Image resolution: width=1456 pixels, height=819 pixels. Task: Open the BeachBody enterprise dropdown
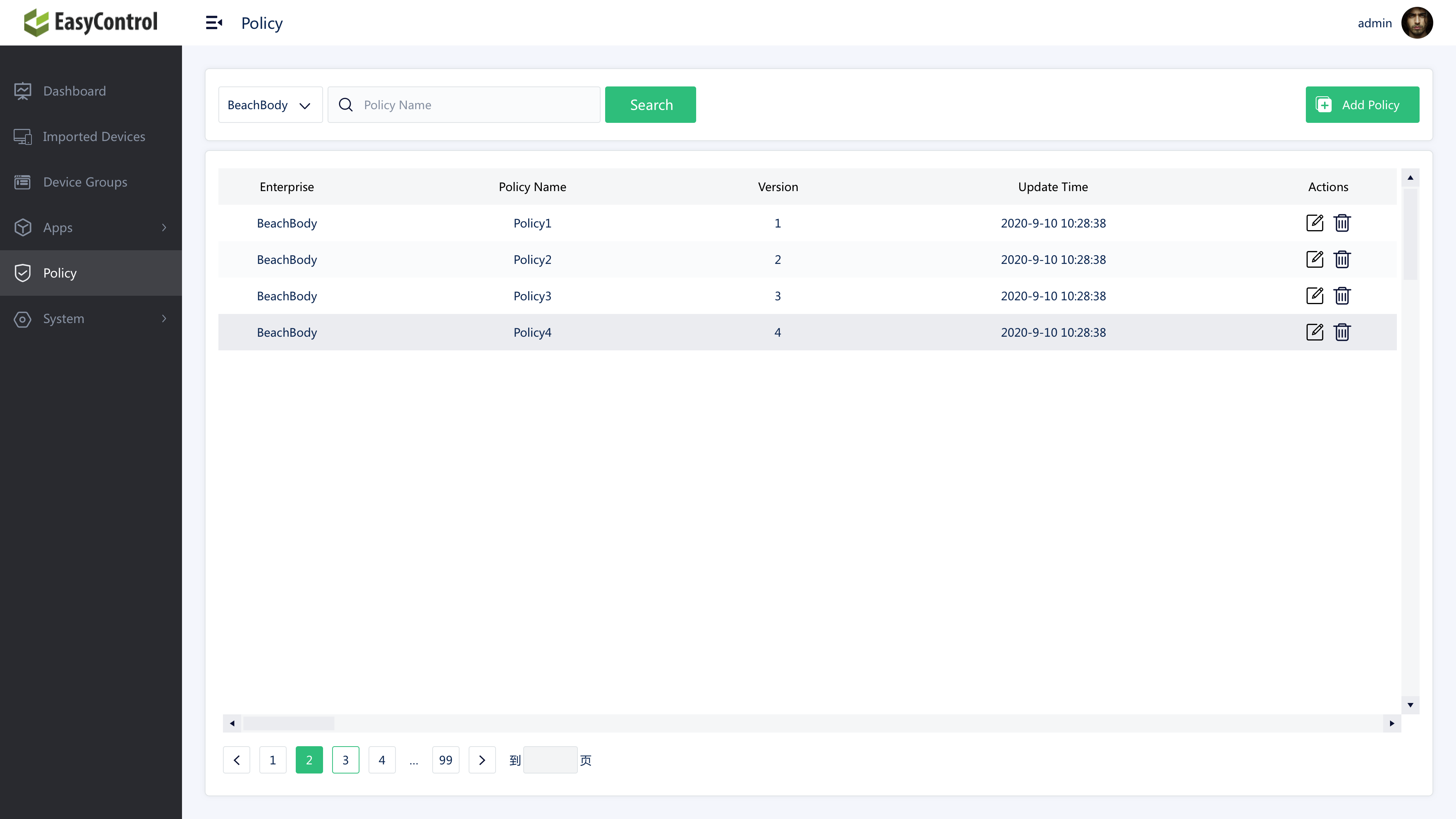(x=270, y=105)
